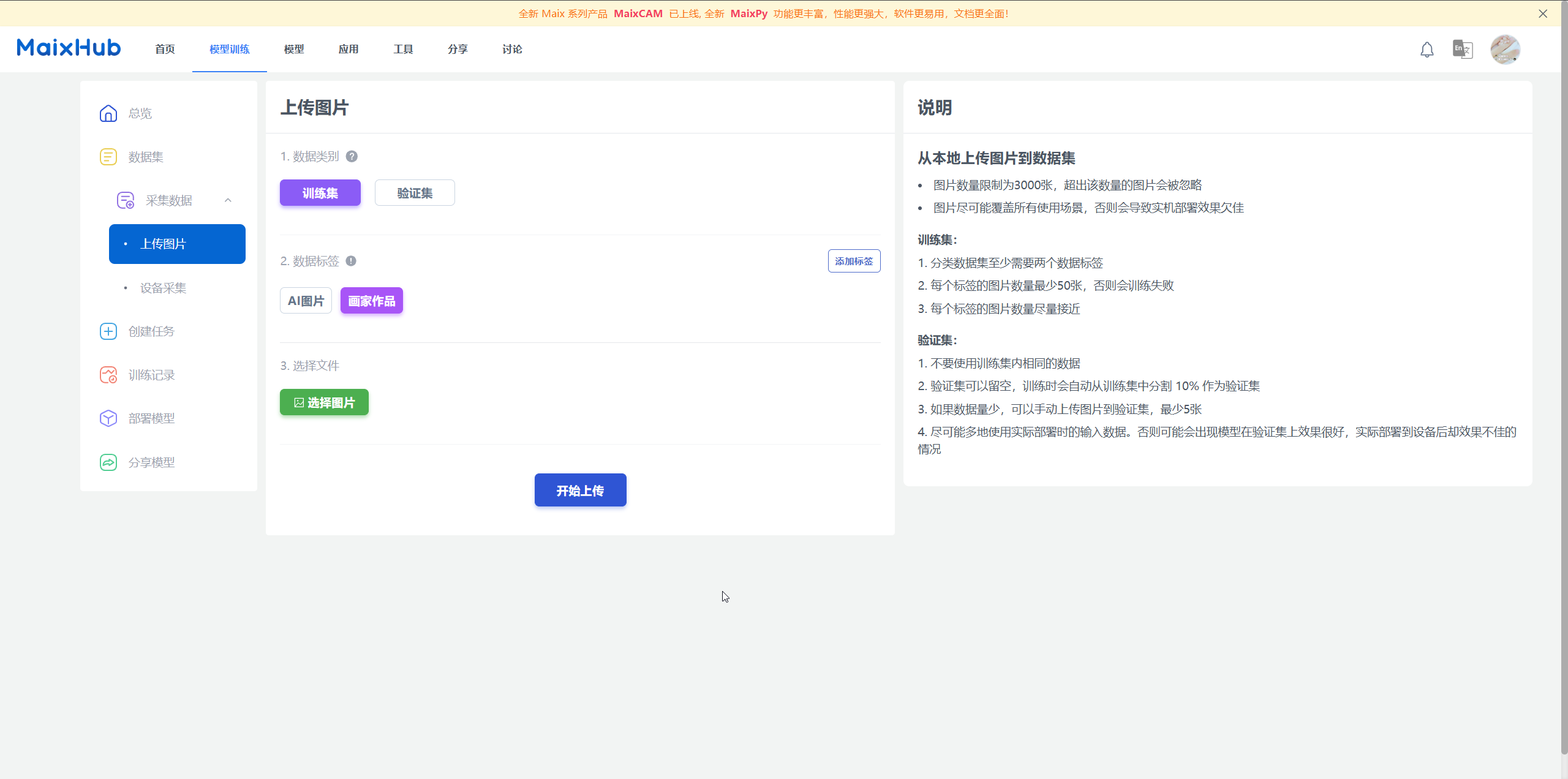Click the share model icon

(108, 462)
